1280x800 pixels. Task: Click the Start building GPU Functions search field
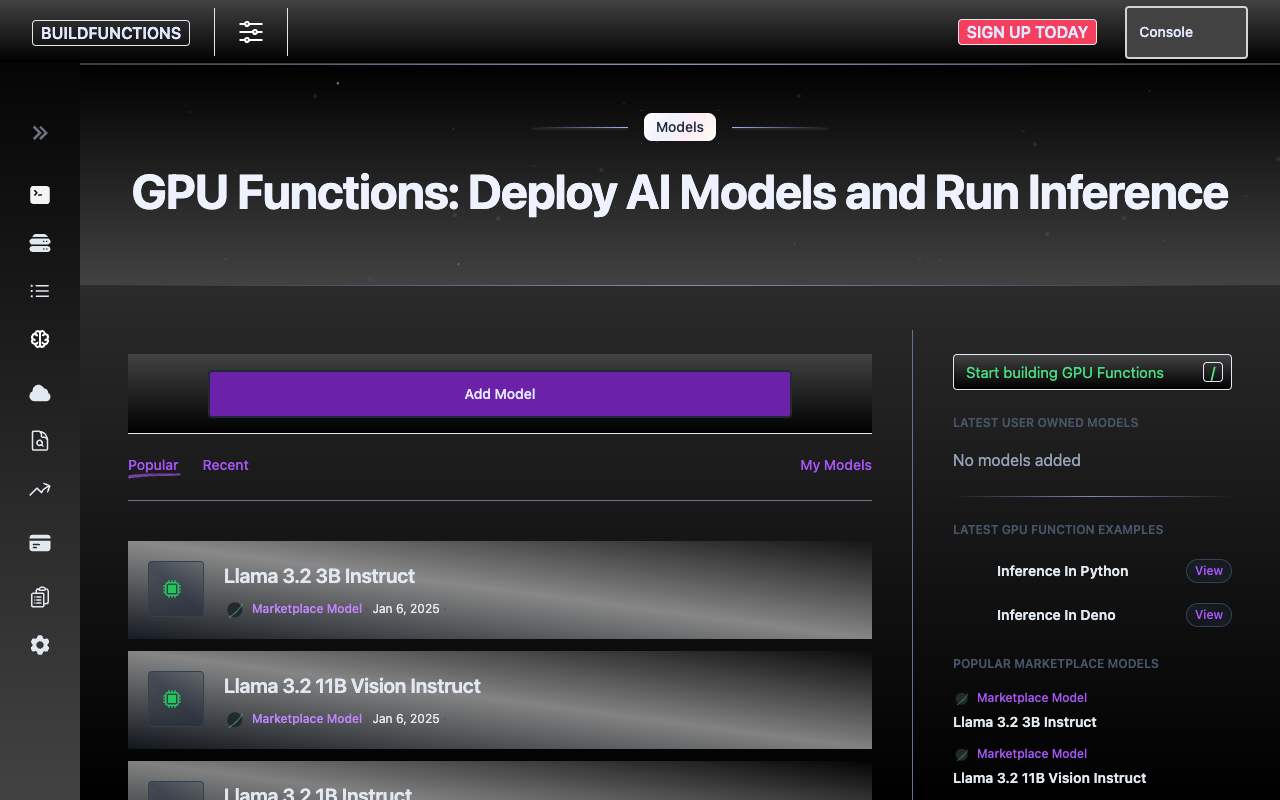click(x=1092, y=372)
